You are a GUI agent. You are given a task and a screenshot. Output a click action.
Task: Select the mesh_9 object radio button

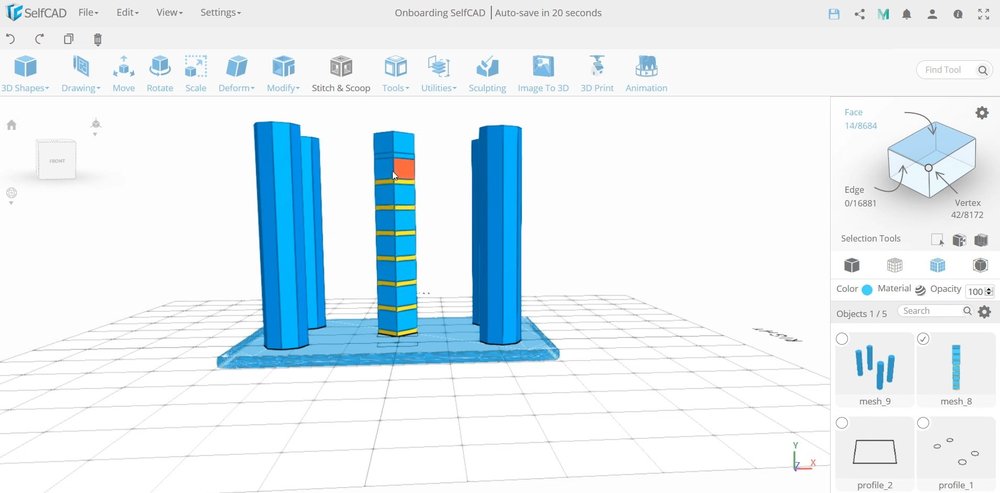(842, 339)
